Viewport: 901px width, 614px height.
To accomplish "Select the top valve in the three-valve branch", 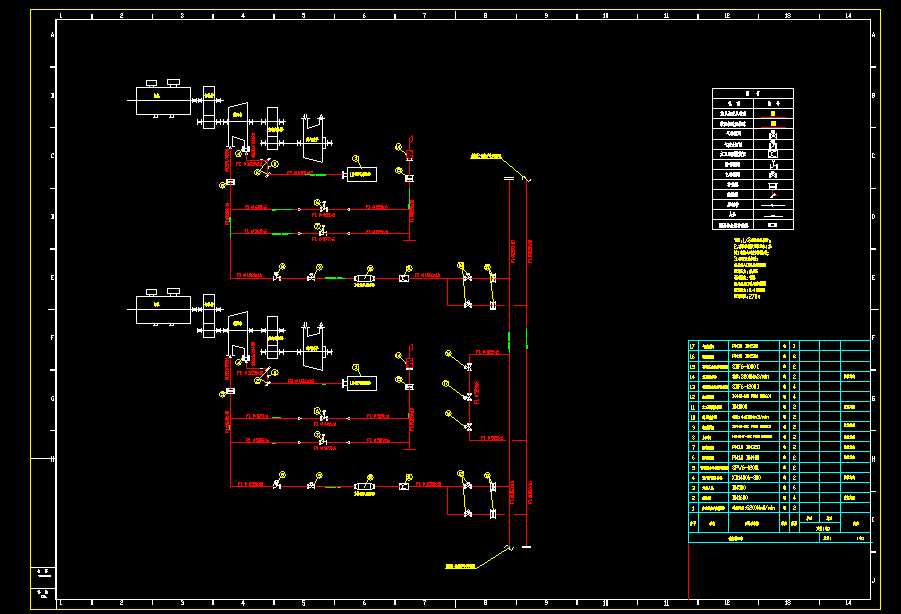I will tap(469, 367).
